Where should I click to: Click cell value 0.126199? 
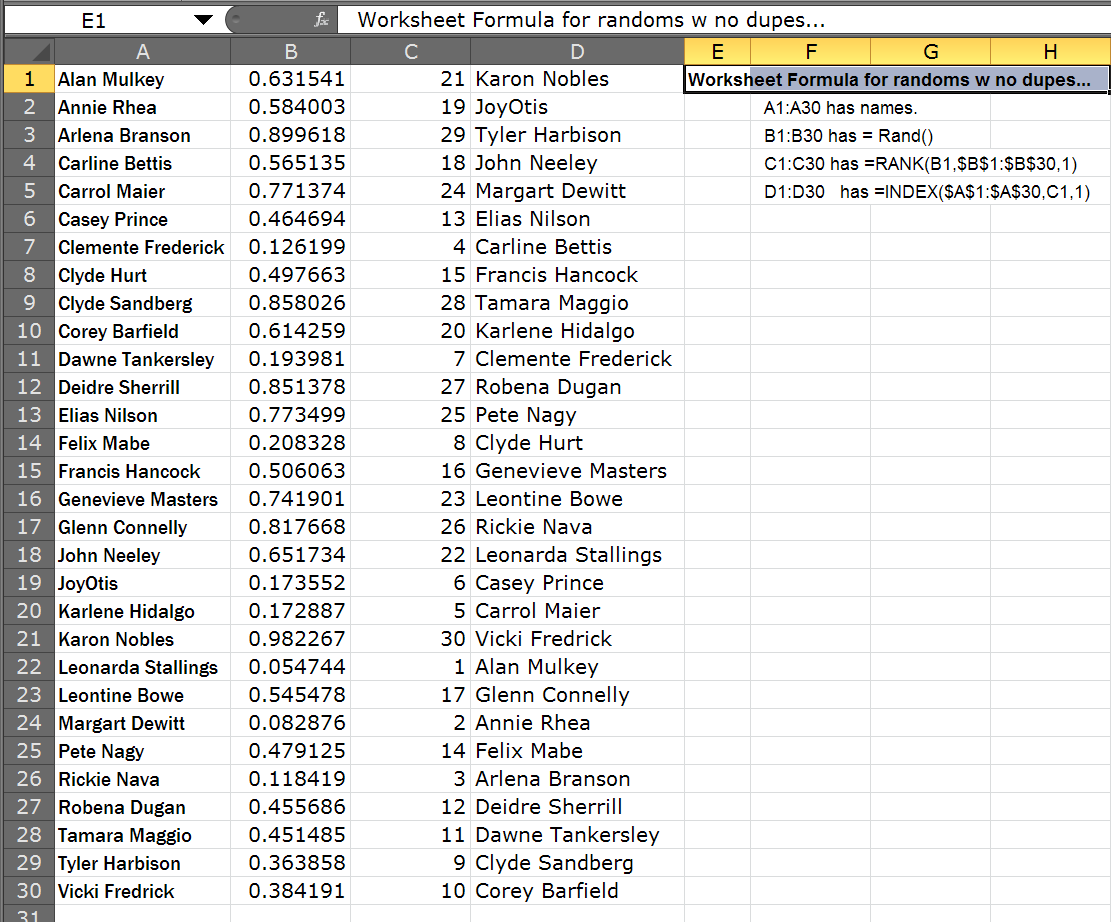(291, 247)
